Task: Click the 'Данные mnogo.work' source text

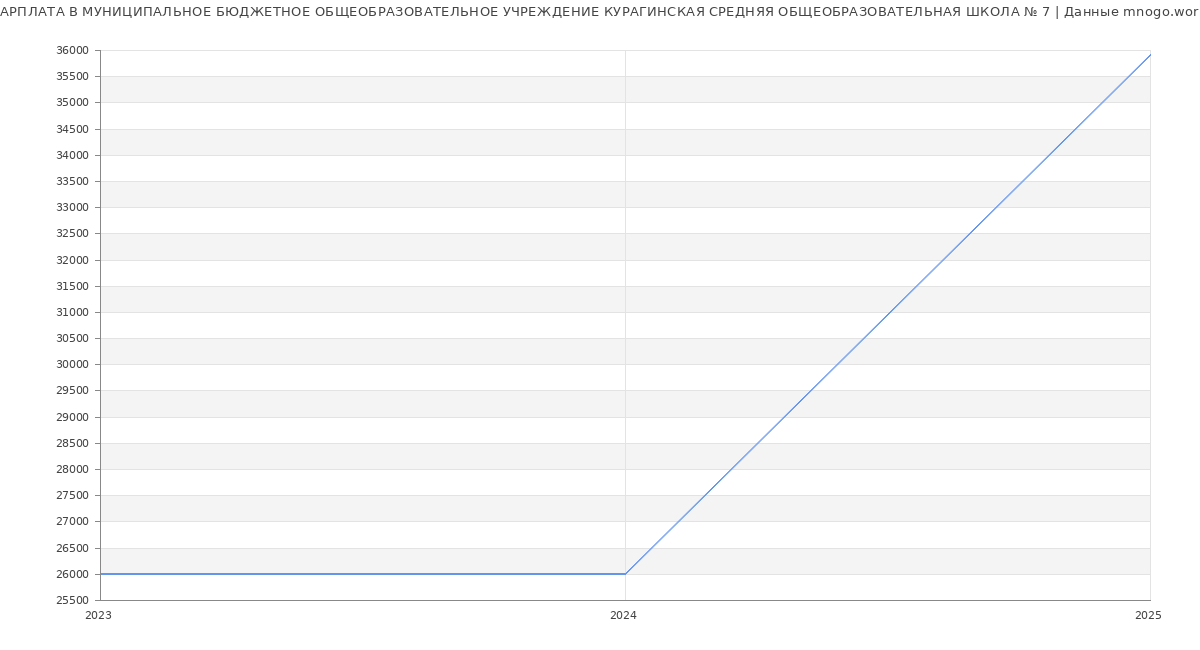Action: (1130, 12)
